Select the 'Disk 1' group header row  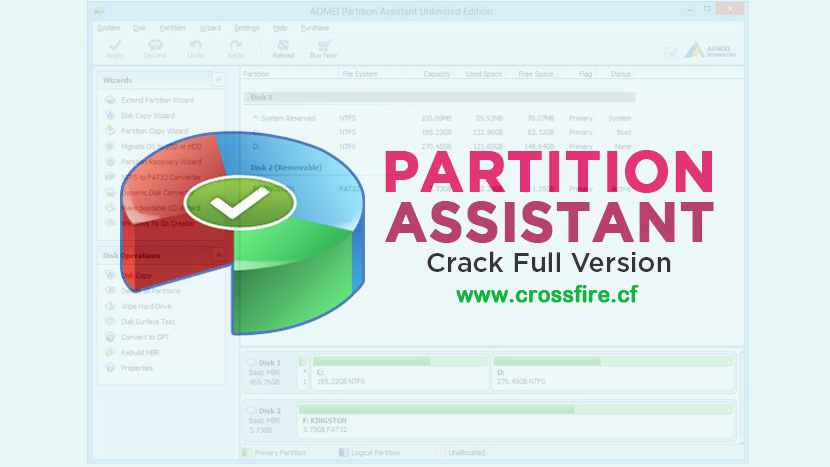coord(439,97)
